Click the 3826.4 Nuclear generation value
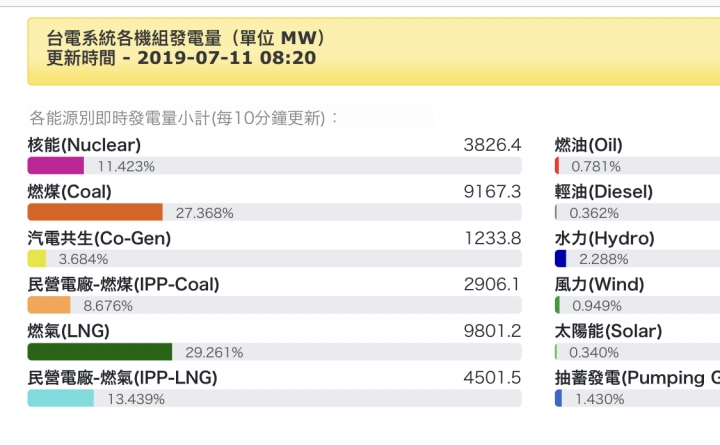Screen dimensions: 720x445 point(492,145)
